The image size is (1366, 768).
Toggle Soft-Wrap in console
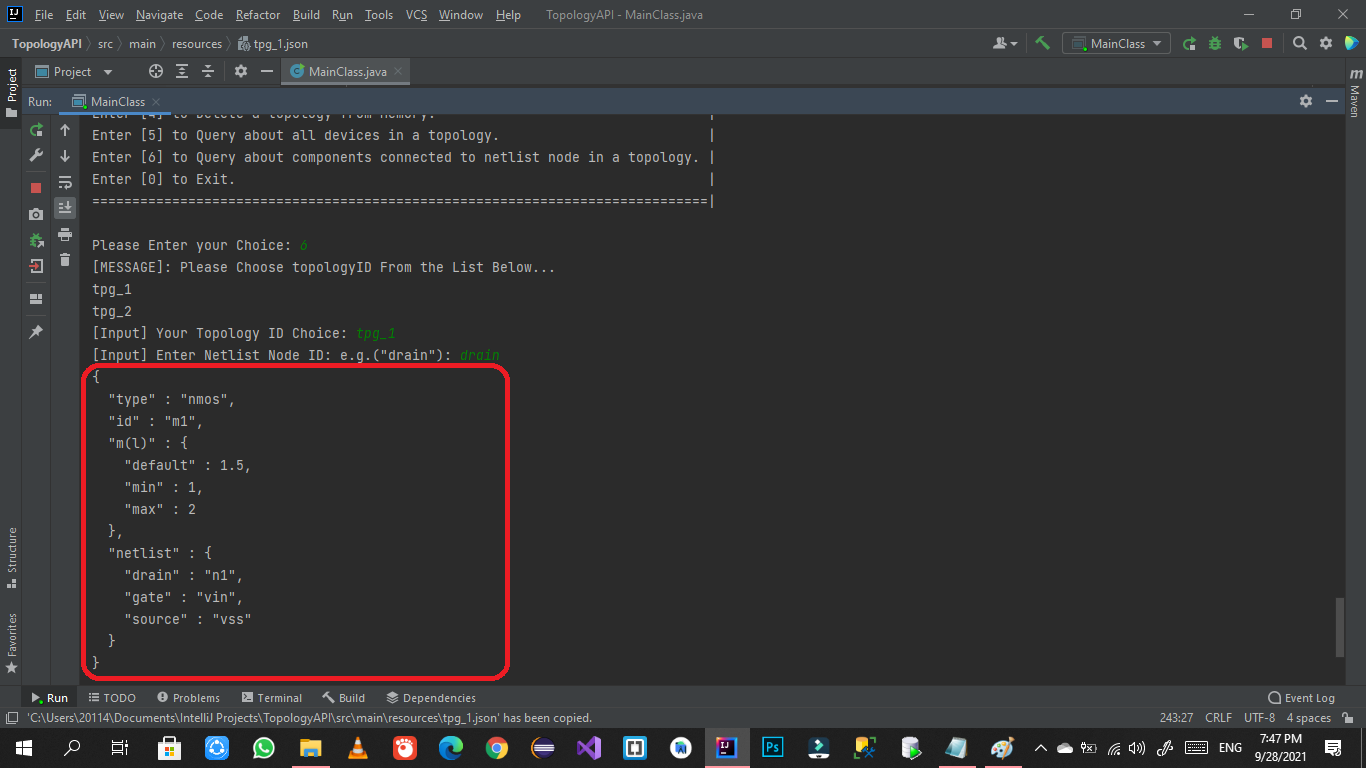tap(65, 182)
